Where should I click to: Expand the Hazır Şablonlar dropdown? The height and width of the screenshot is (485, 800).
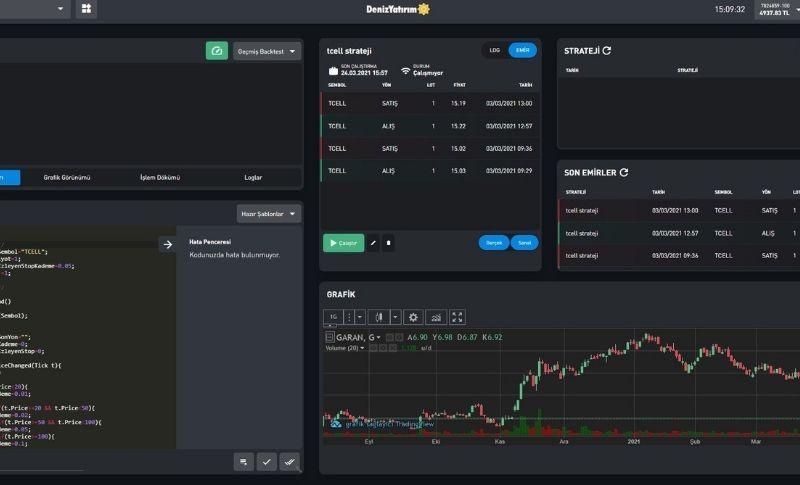click(x=268, y=214)
